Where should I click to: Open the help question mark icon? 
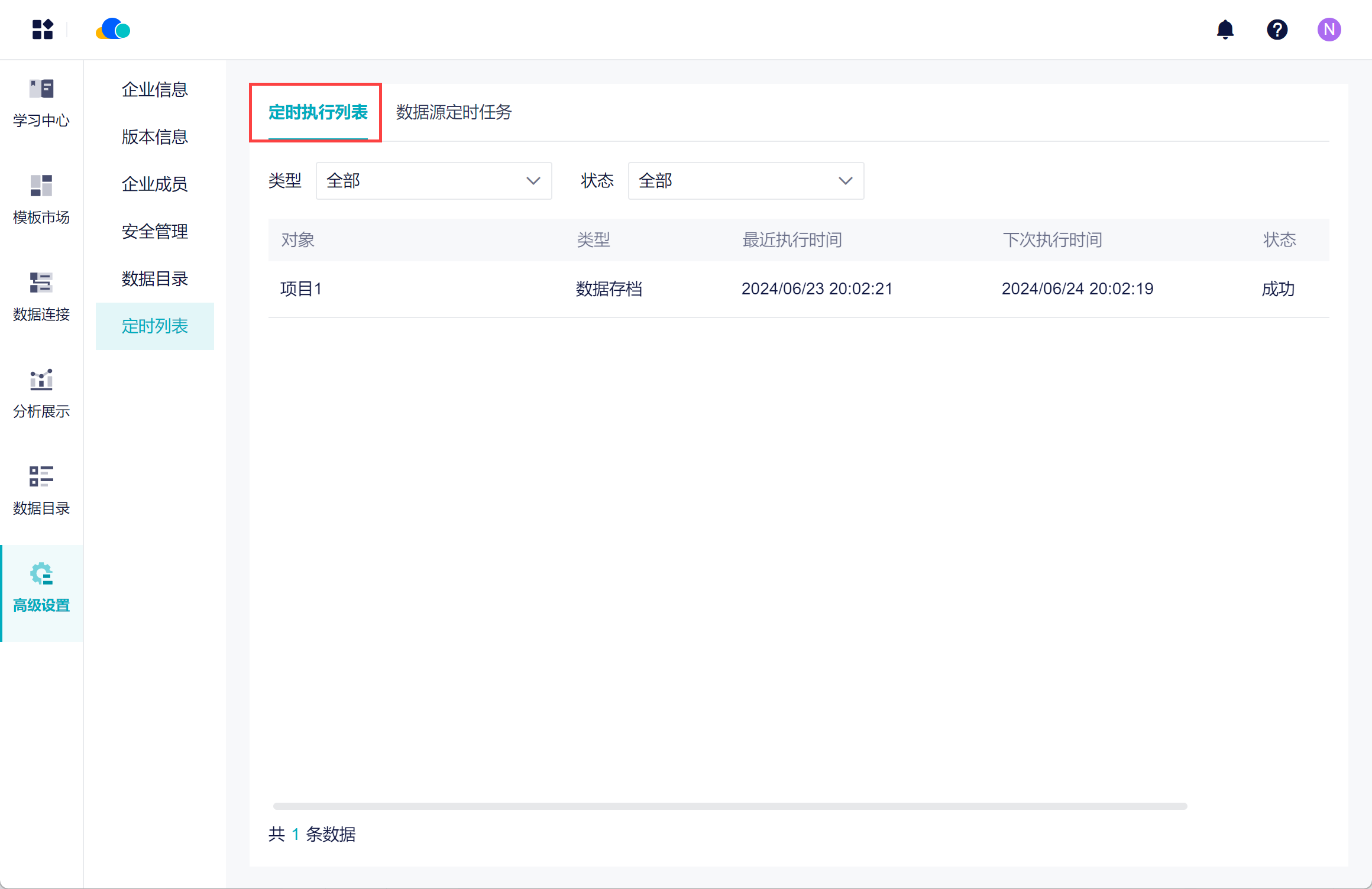click(x=1277, y=30)
